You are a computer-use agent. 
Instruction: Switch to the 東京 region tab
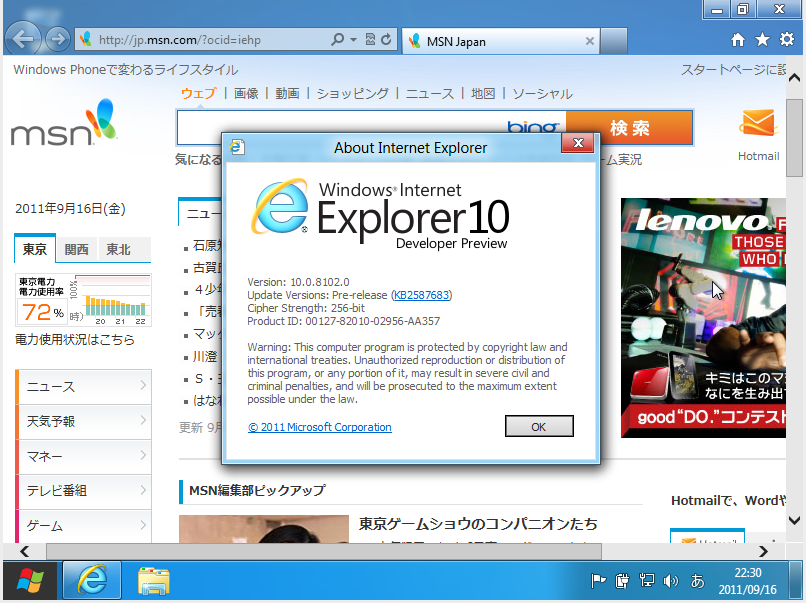(35, 249)
